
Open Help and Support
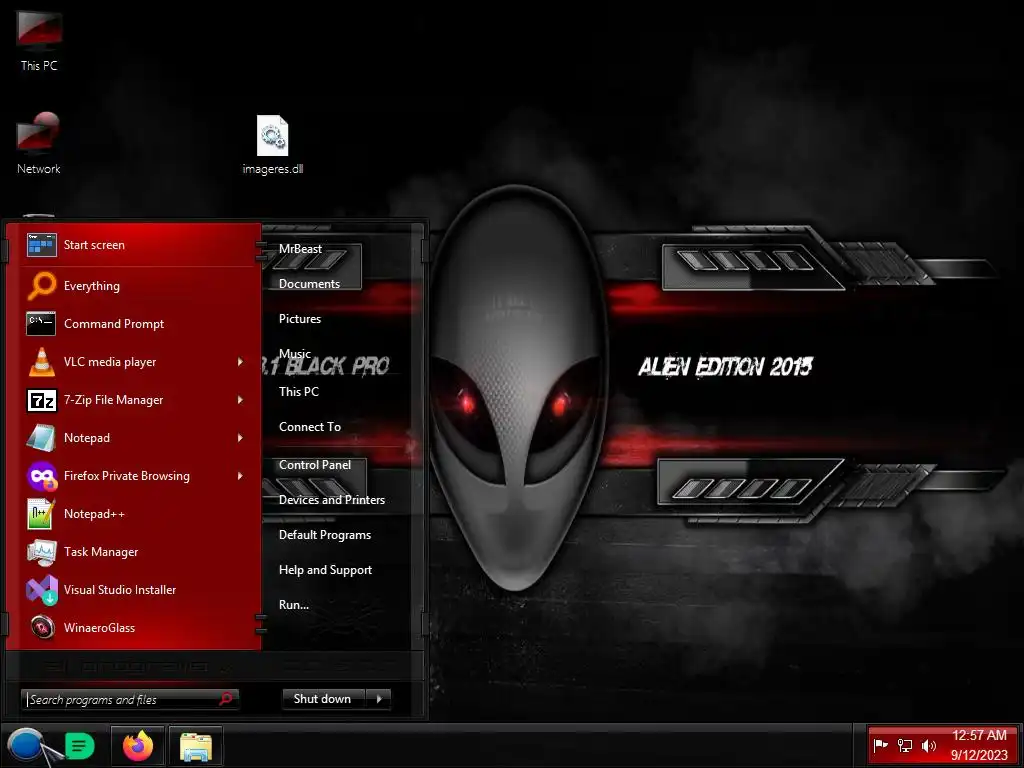click(x=325, y=570)
